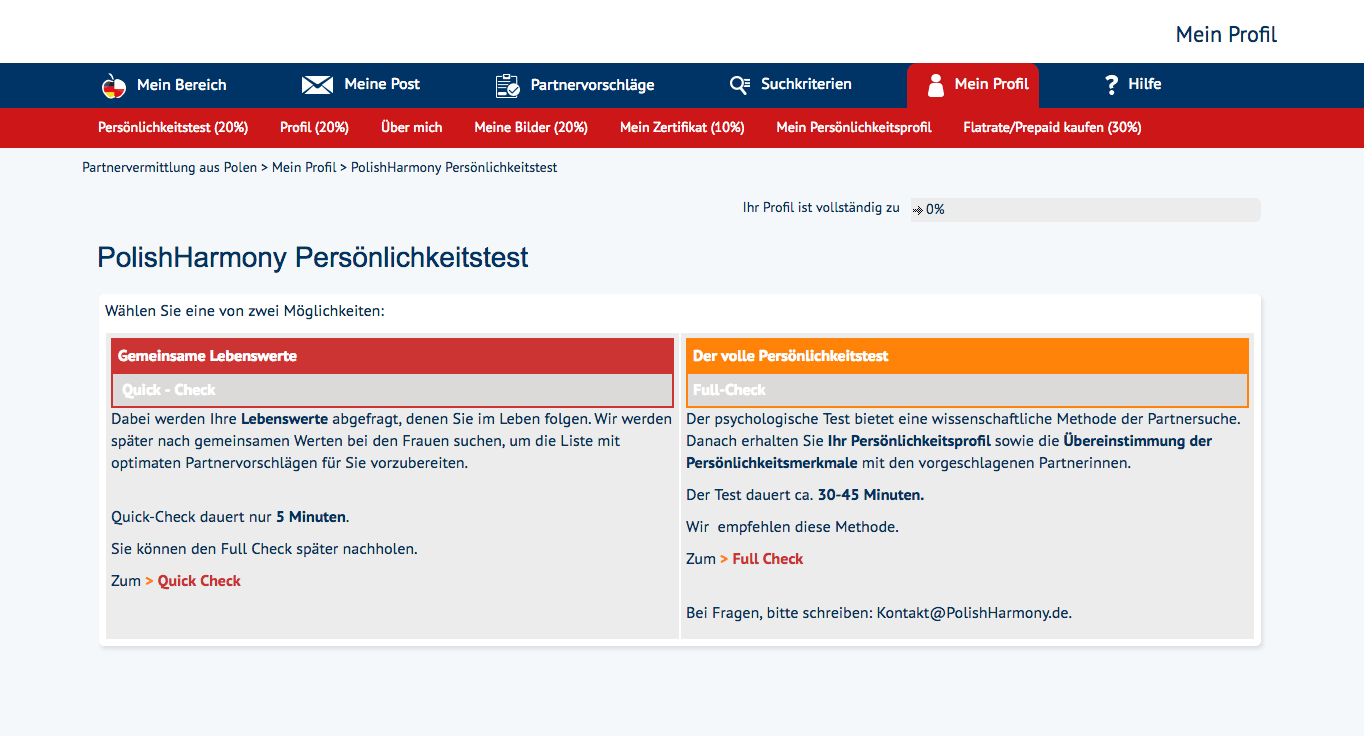
Task: Click the clipboard icon for Partnervorschläge
Action: (x=508, y=86)
